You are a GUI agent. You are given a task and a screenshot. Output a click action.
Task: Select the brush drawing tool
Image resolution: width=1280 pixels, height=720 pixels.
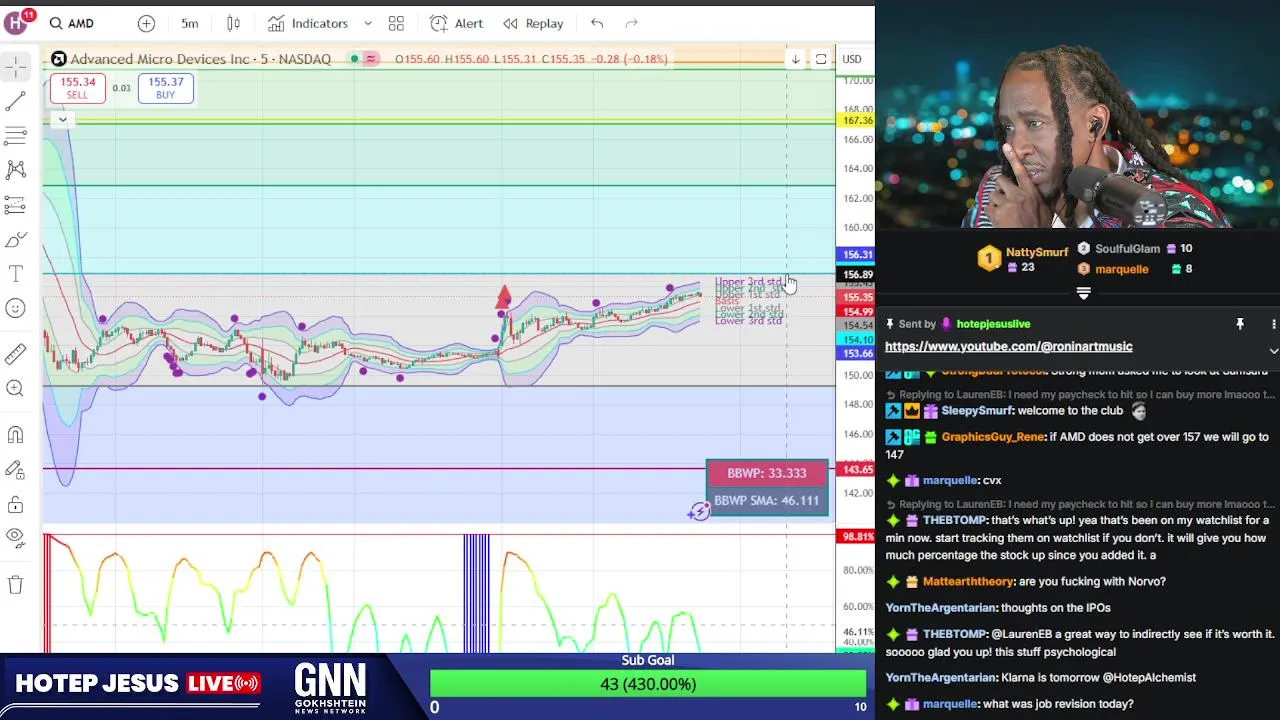[15, 240]
